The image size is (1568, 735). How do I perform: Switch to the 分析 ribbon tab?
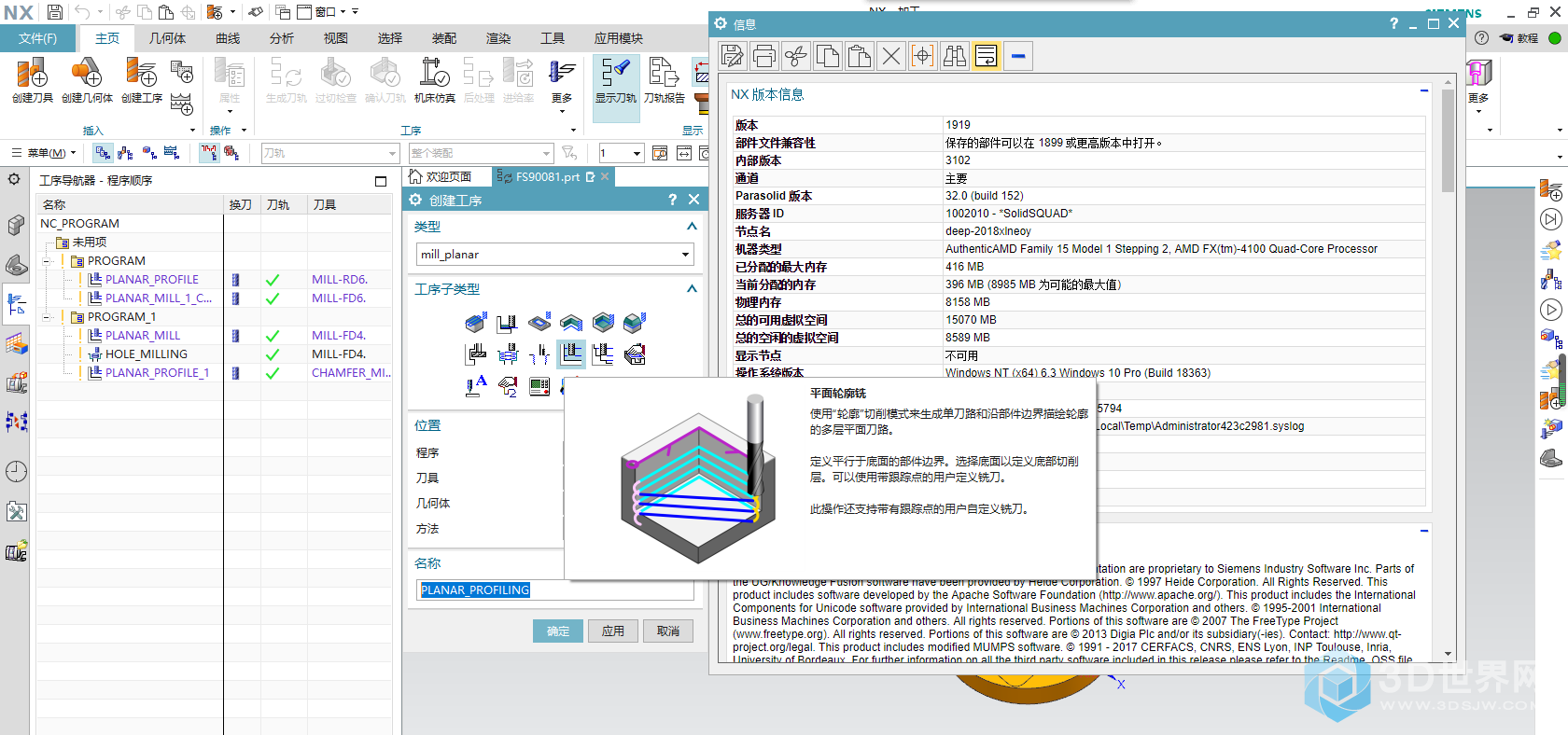282,38
